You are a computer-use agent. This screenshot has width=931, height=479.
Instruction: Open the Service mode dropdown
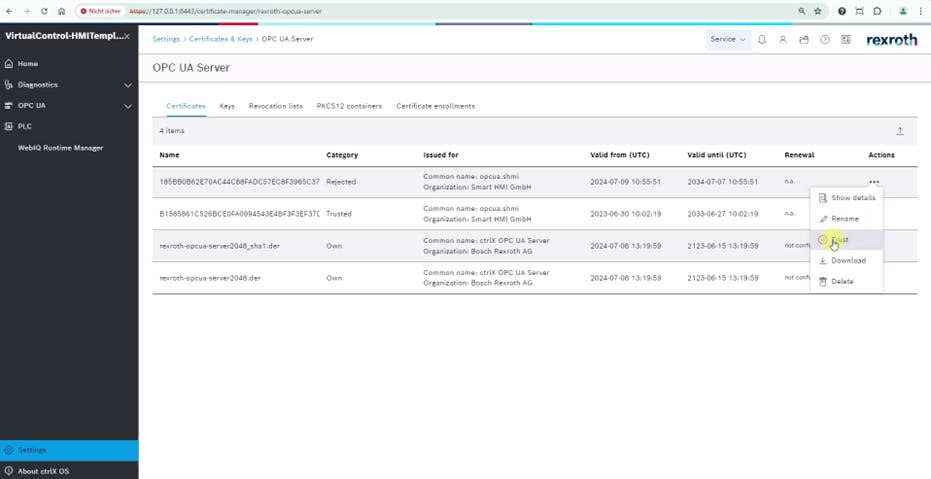[x=728, y=39]
